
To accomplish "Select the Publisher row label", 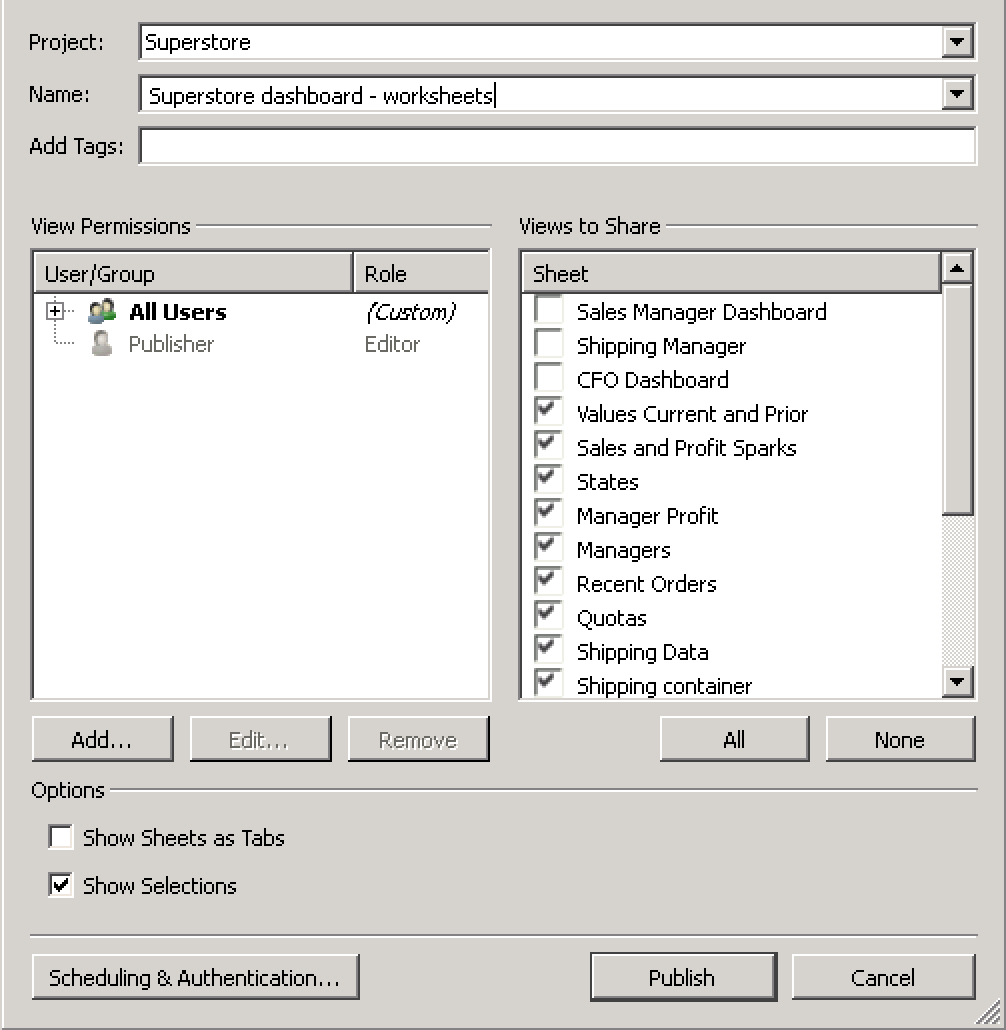I will click(x=171, y=344).
